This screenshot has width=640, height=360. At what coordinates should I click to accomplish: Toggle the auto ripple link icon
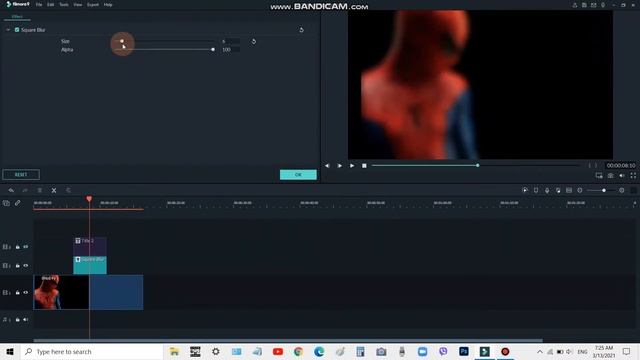[x=18, y=203]
